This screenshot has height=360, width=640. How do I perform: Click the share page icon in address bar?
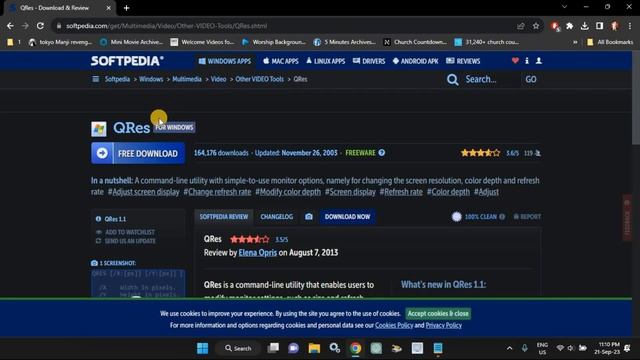520,26
